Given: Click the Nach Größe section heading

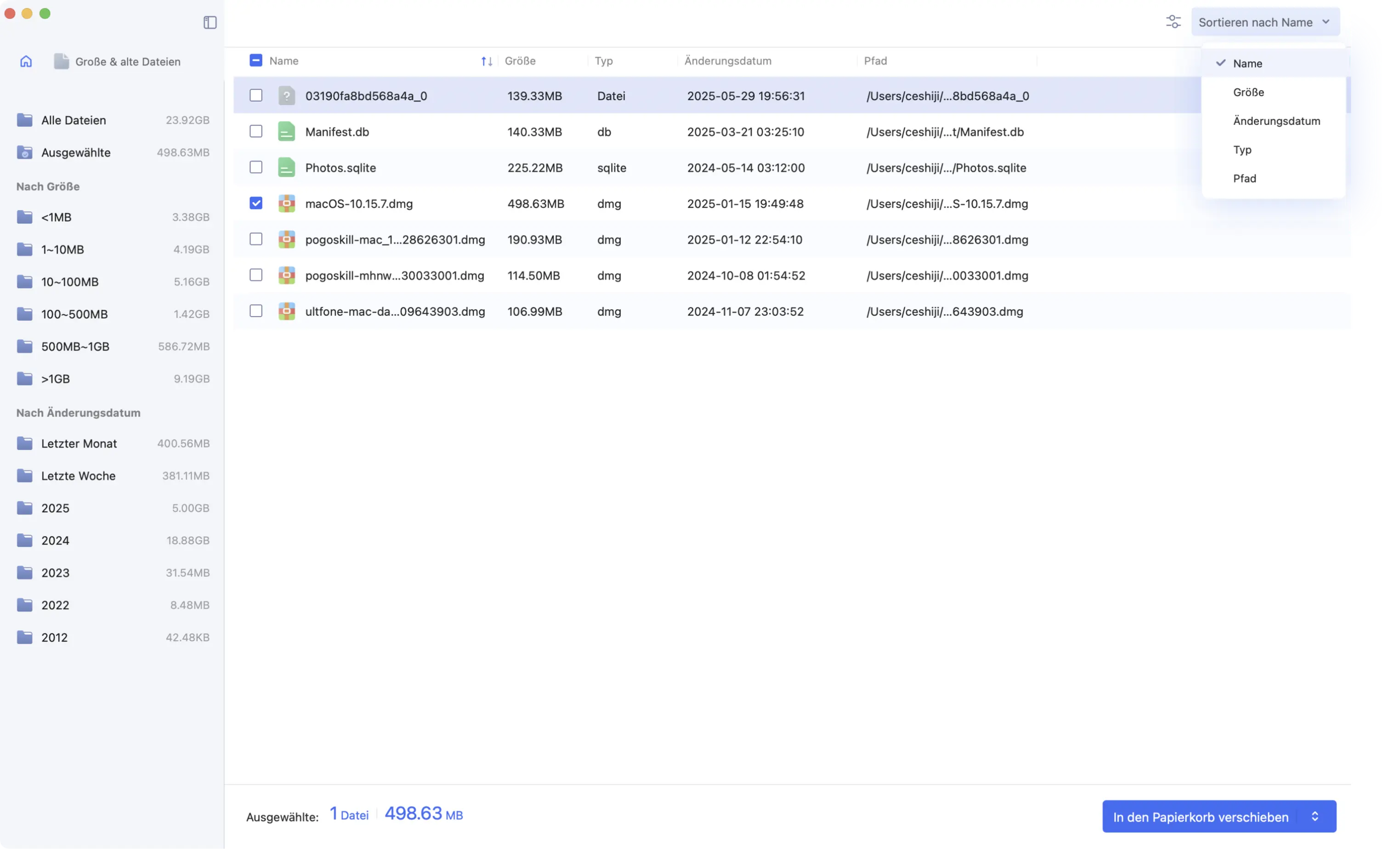Looking at the screenshot, I should [48, 186].
